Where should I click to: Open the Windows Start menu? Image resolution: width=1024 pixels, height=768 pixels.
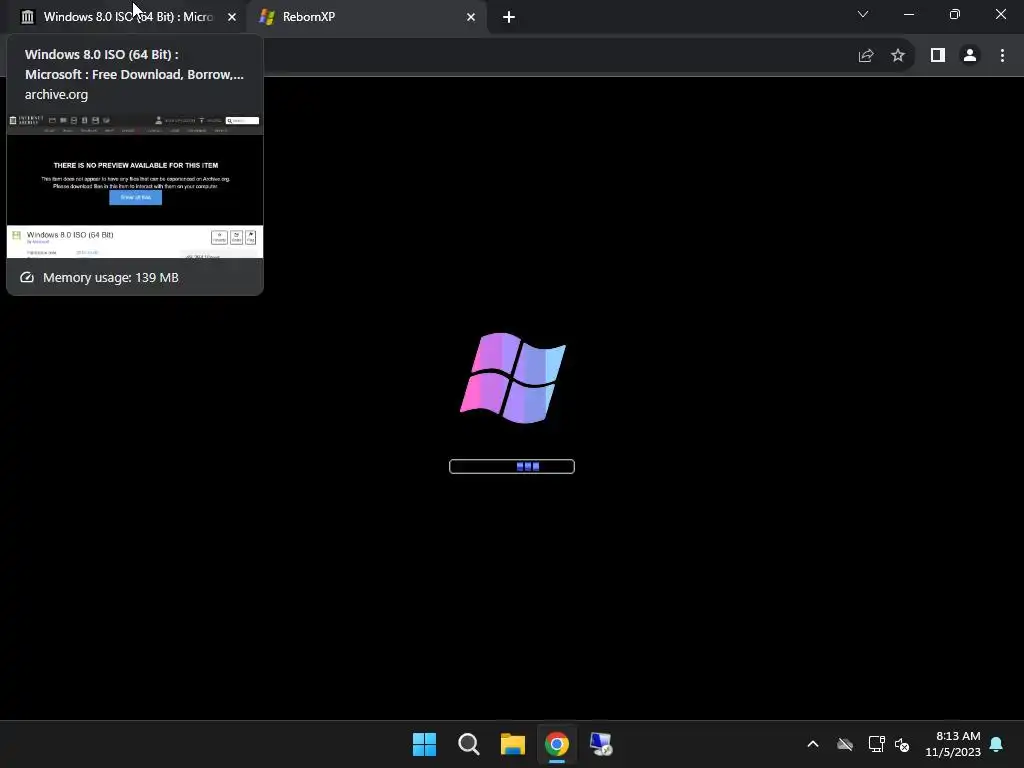[424, 744]
